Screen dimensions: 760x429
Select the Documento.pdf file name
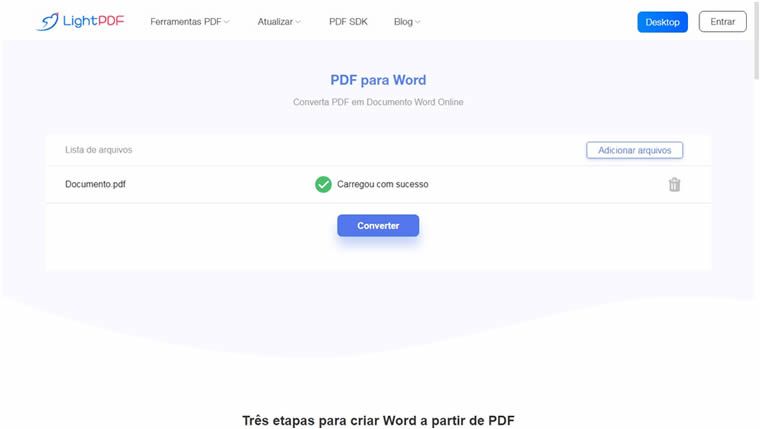tap(95, 184)
